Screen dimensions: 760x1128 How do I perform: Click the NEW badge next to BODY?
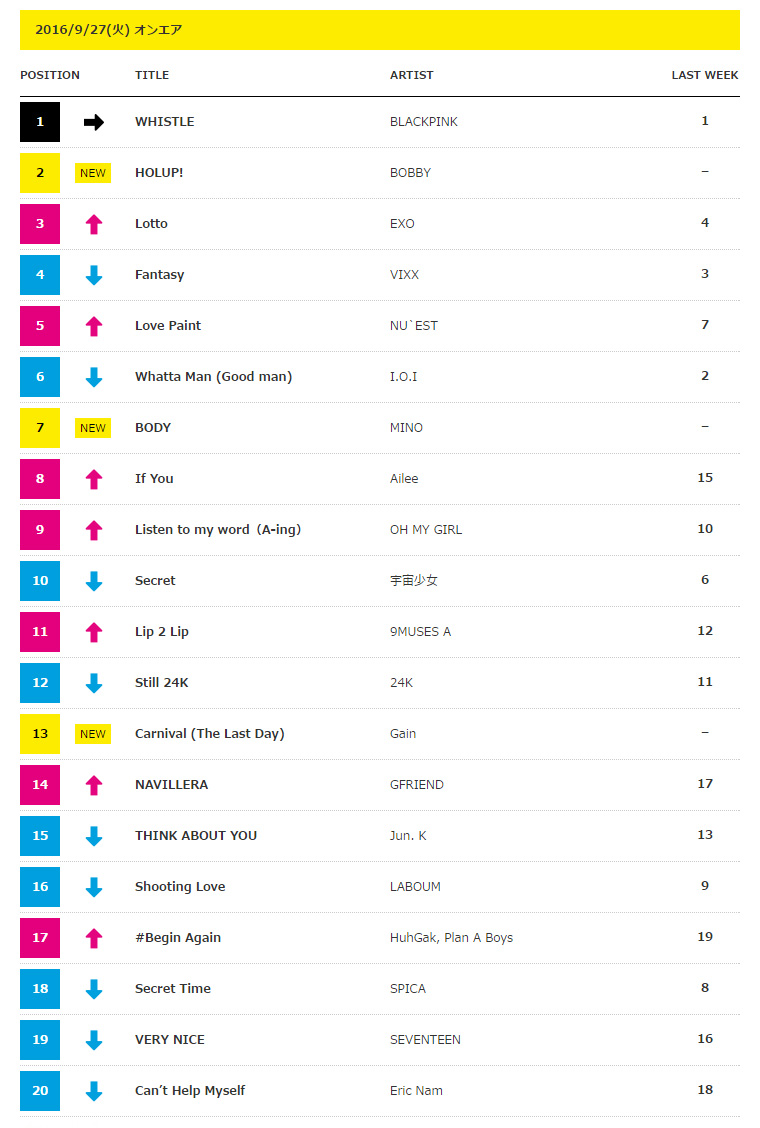(93, 428)
